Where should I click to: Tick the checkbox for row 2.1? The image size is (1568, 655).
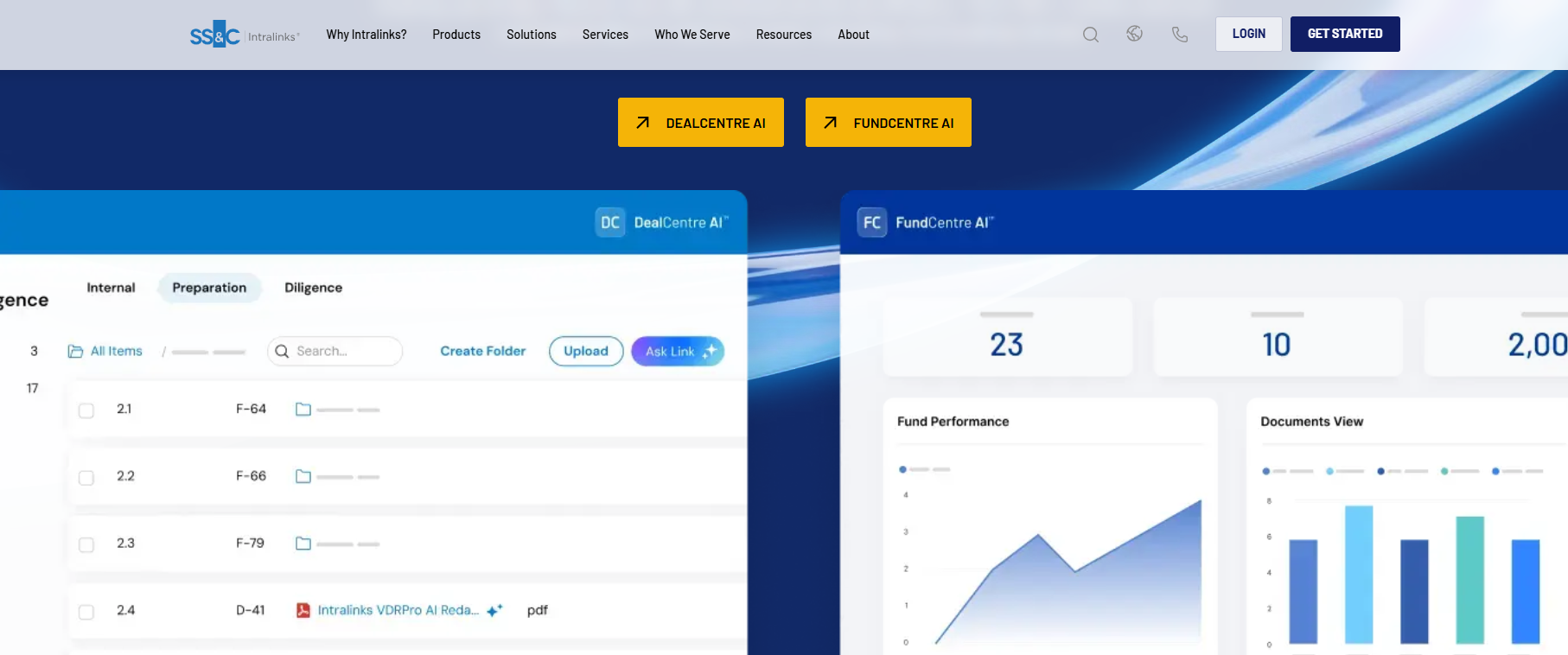point(86,410)
